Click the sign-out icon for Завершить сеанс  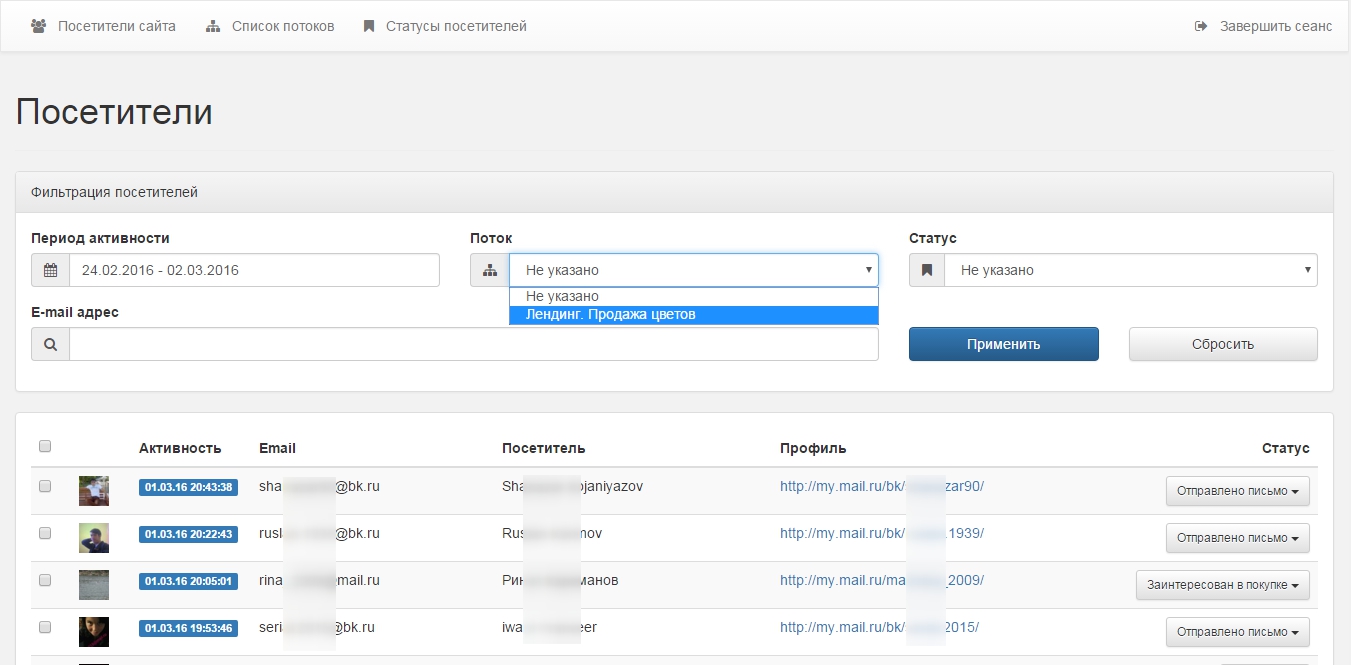[1201, 26]
